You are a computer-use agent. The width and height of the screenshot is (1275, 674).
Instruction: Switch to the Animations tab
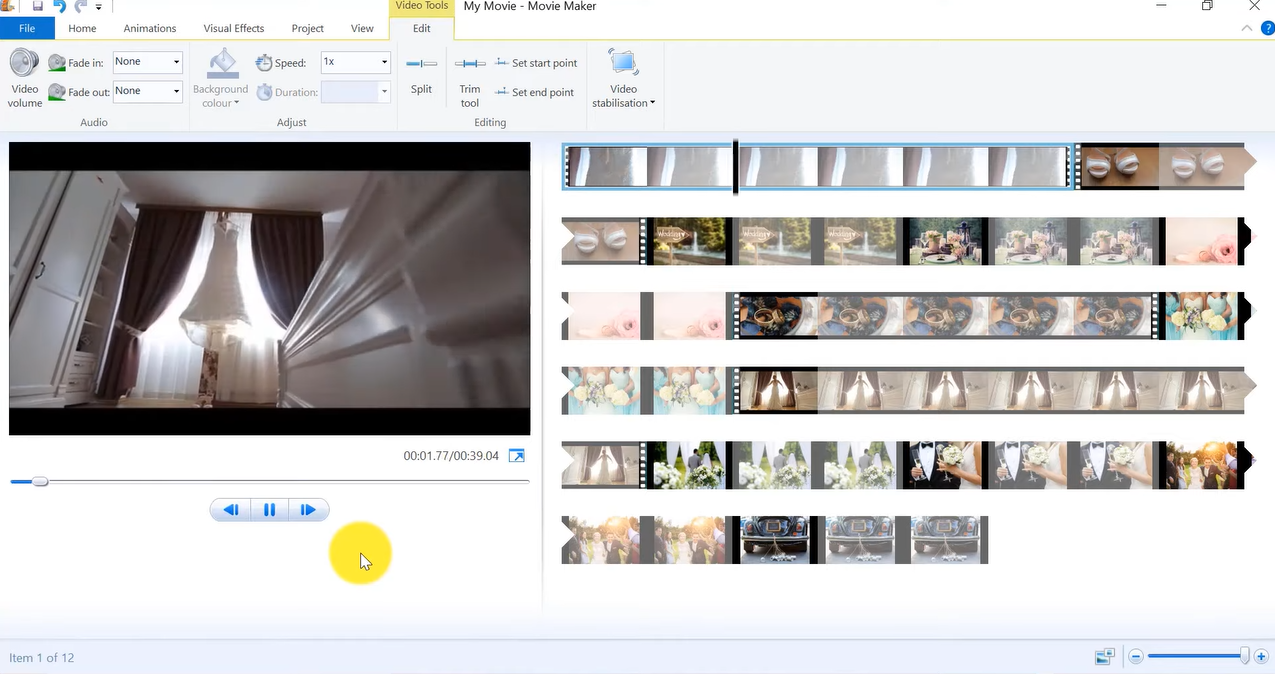149,28
